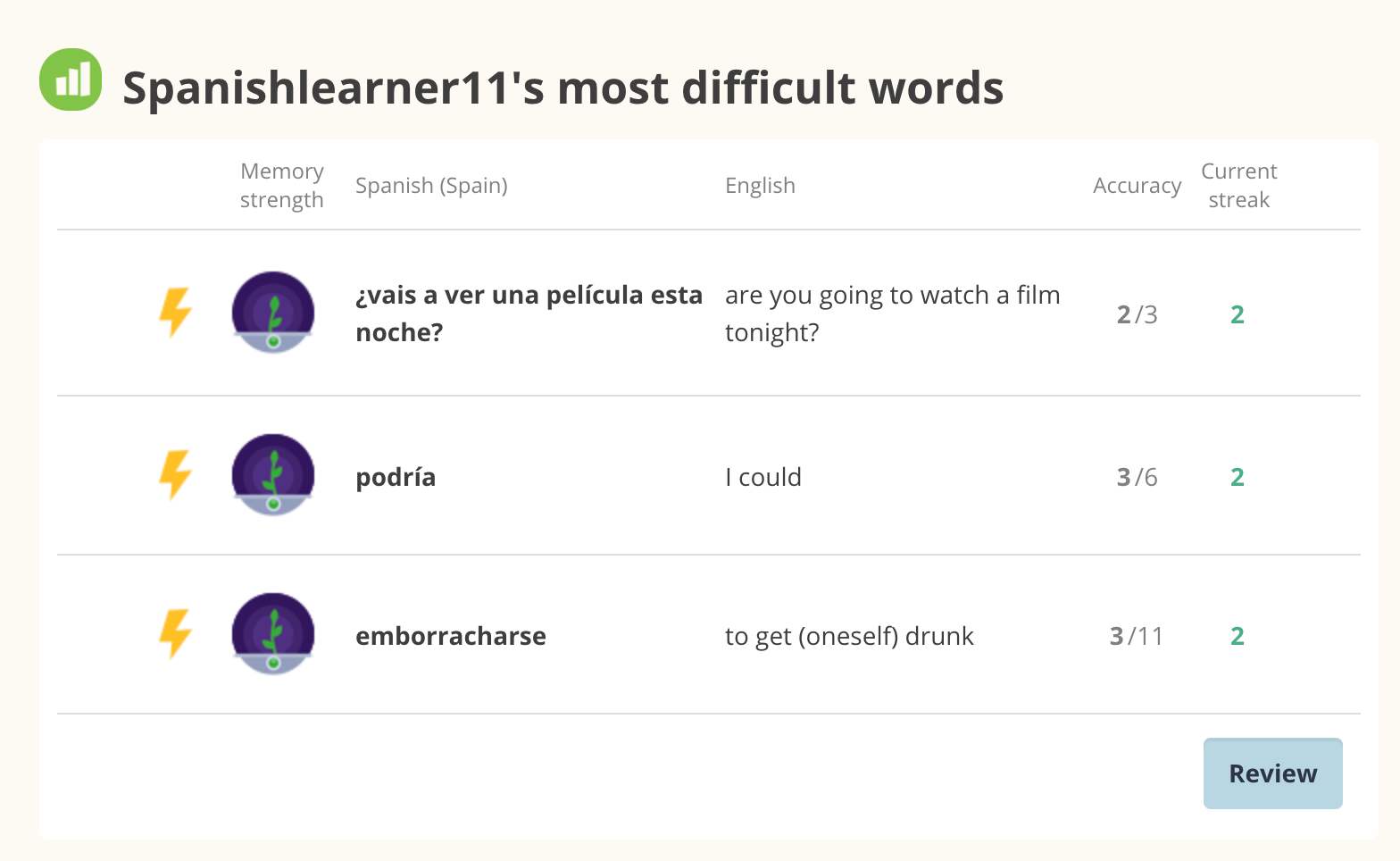Open the word "emborracharse"
Screen dimensions: 1400x861
point(451,636)
